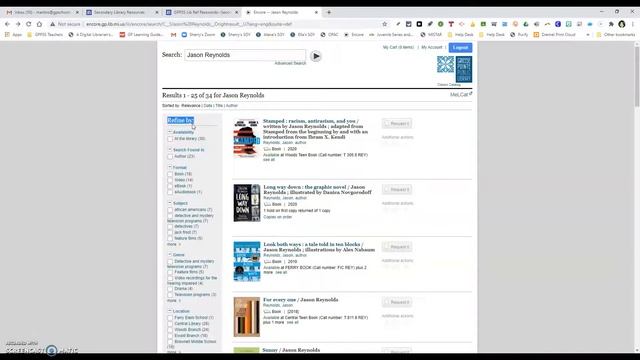The width and height of the screenshot is (640, 360).
Task: Check the eBook format checkbox
Action: tap(170, 186)
